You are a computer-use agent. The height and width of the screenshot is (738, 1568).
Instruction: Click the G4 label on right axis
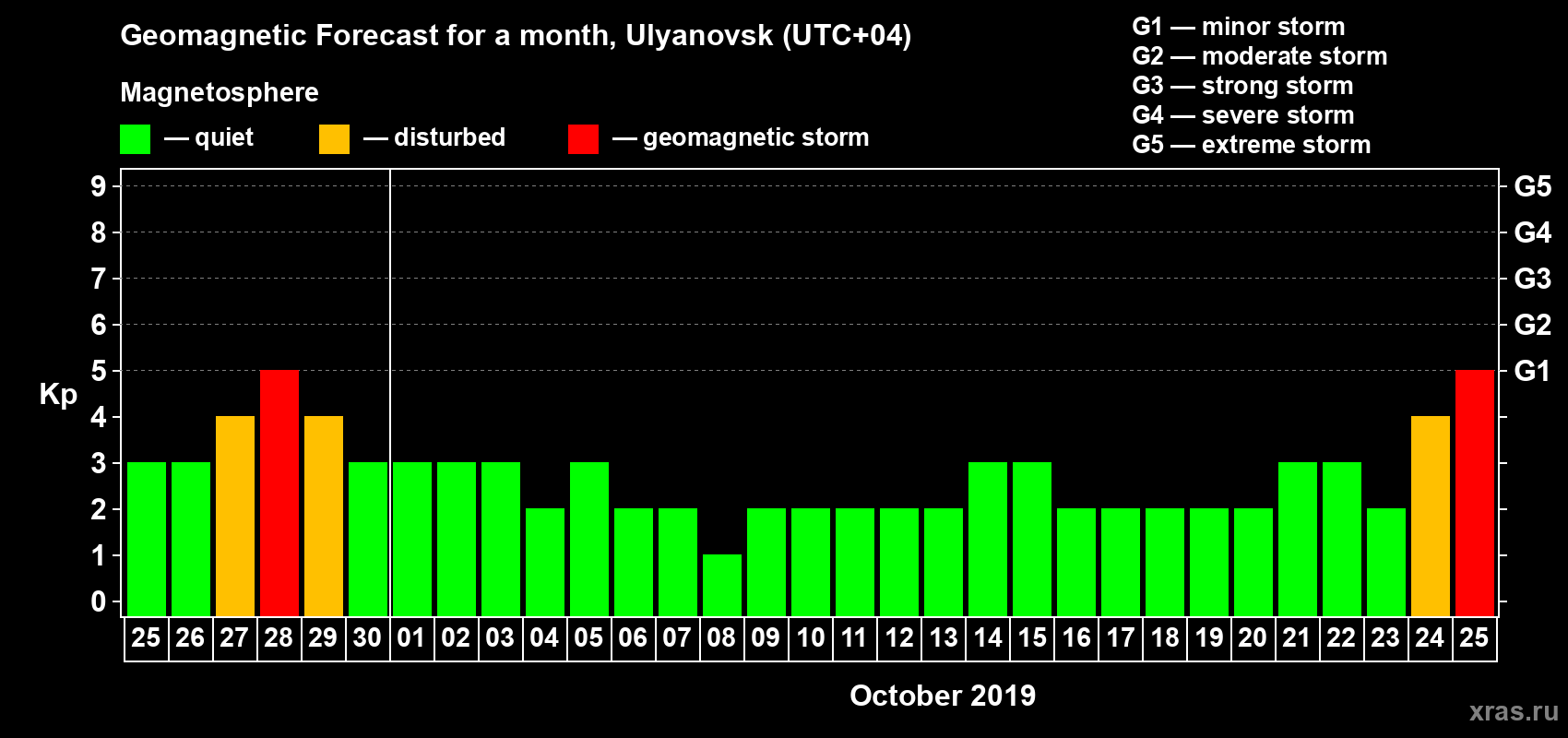[x=1533, y=232]
